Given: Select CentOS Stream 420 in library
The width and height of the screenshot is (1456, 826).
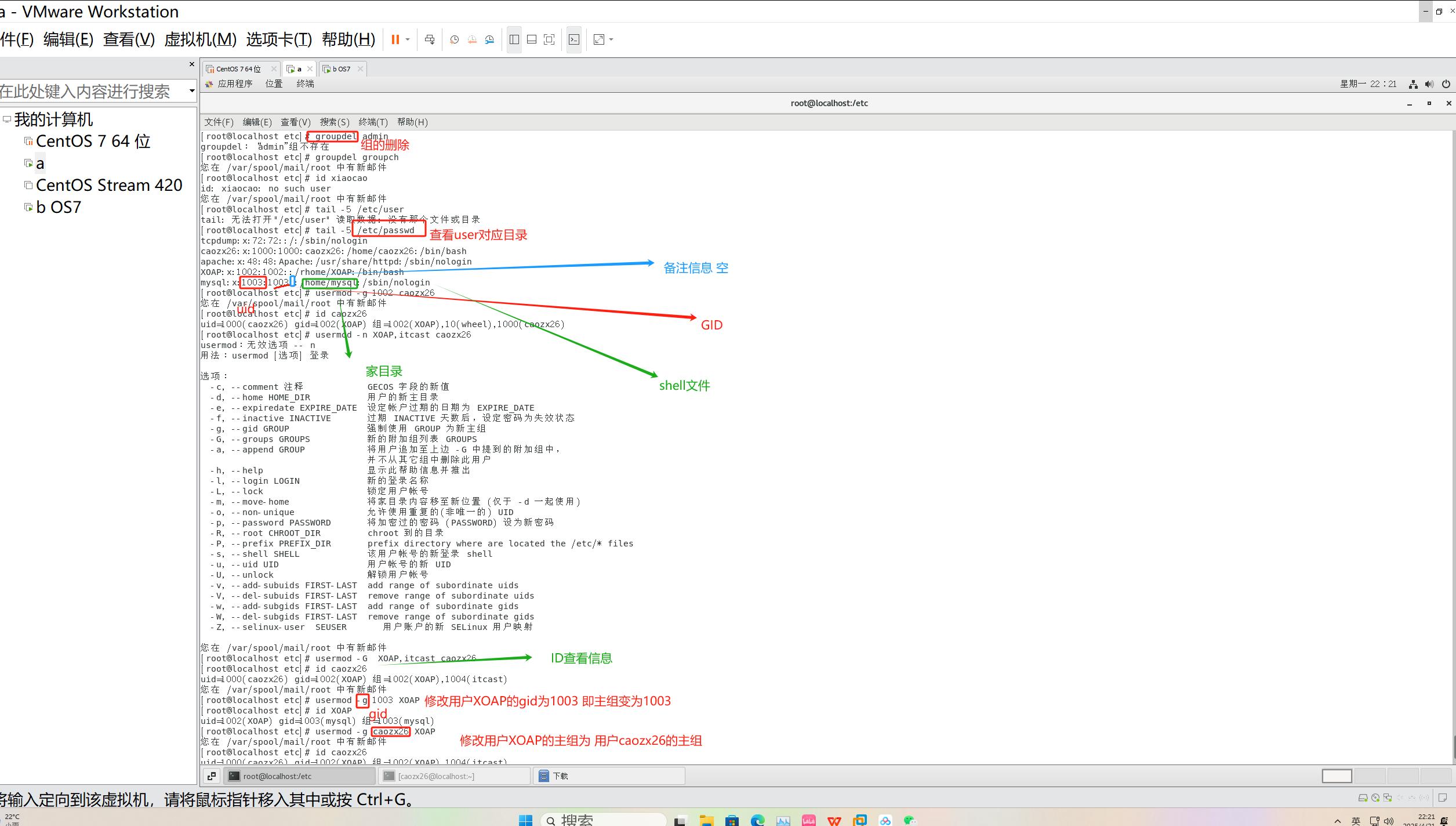Looking at the screenshot, I should click(109, 186).
